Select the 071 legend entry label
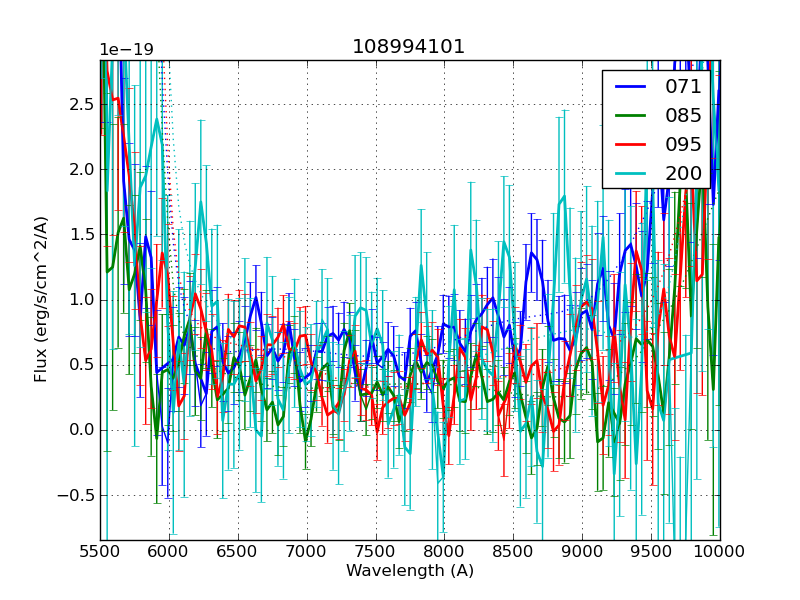This screenshot has height=600, width=800. click(x=683, y=87)
